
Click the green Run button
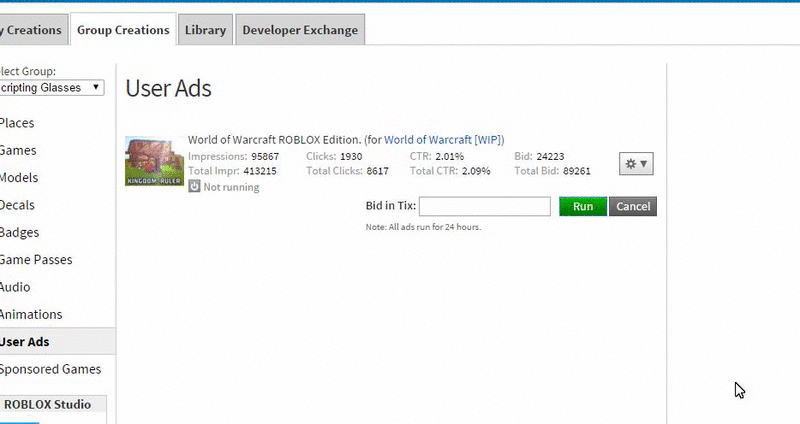click(x=583, y=207)
